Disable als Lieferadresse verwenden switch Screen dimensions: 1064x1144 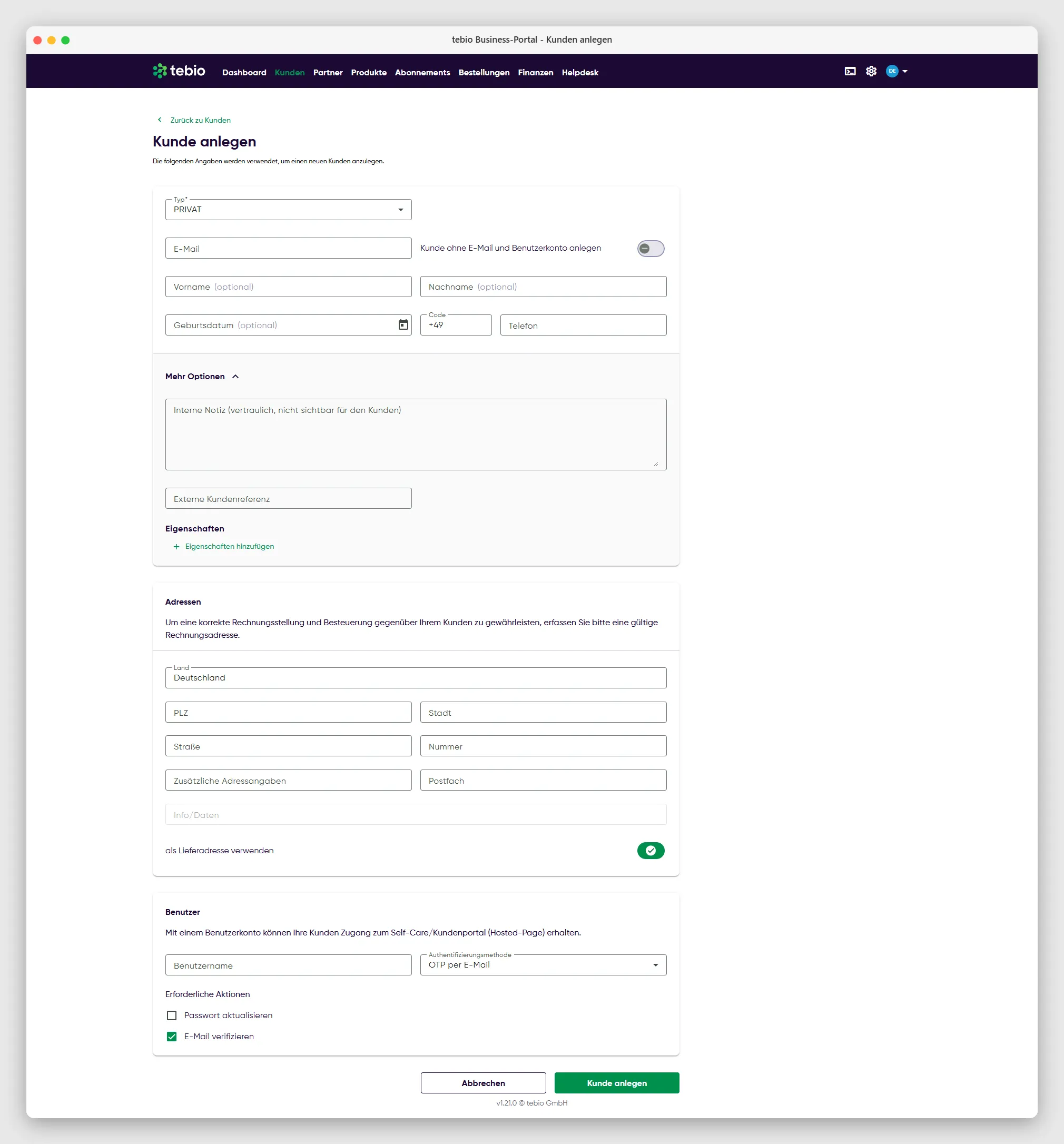point(651,851)
